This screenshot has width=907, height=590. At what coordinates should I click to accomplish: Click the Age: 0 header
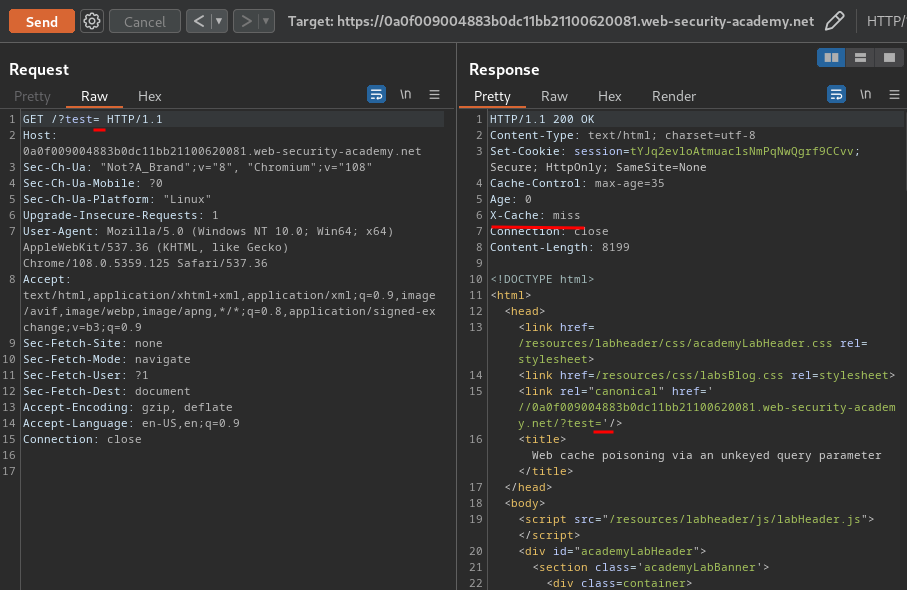tap(510, 199)
